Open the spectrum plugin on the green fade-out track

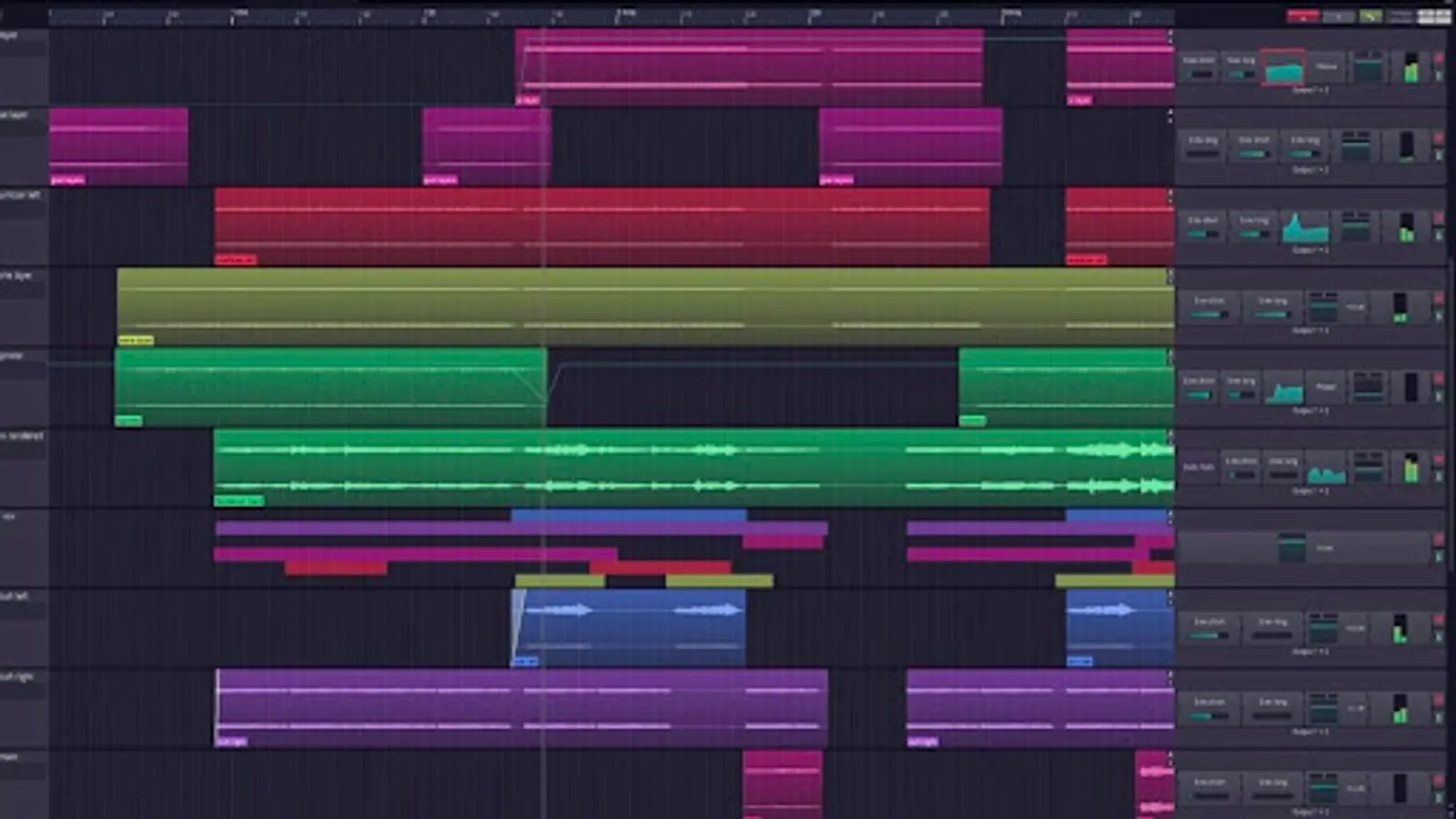tap(1285, 389)
